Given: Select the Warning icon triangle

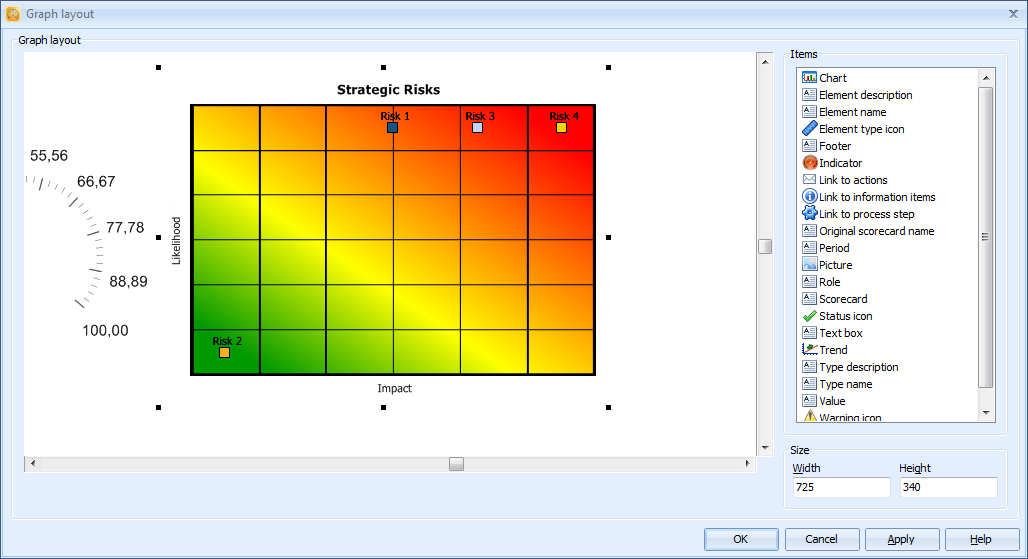Looking at the screenshot, I should (810, 415).
